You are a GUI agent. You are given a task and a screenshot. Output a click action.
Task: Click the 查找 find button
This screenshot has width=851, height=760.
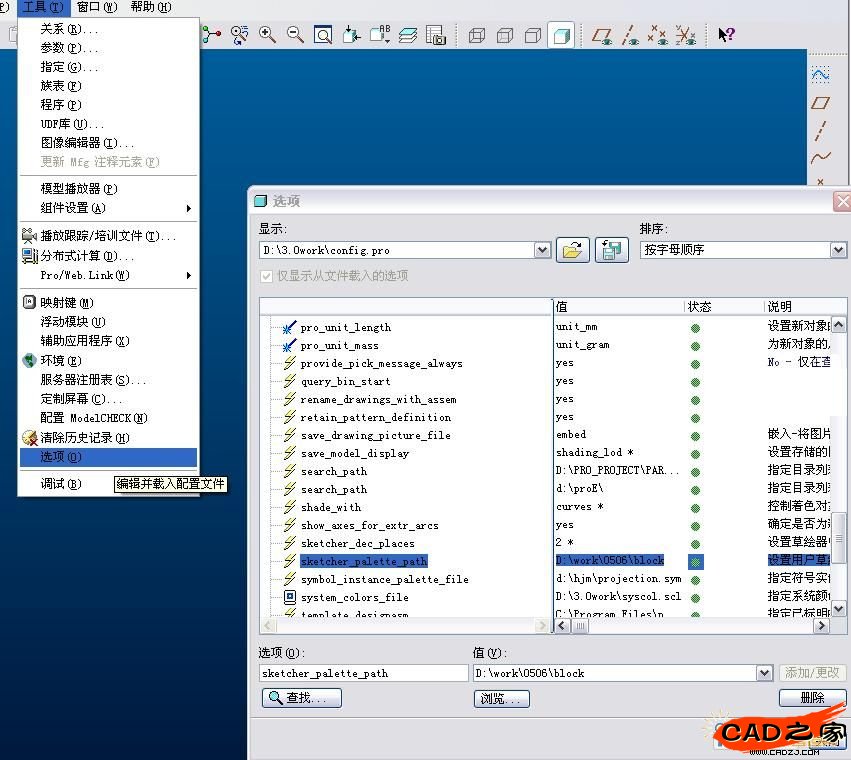tap(301, 698)
